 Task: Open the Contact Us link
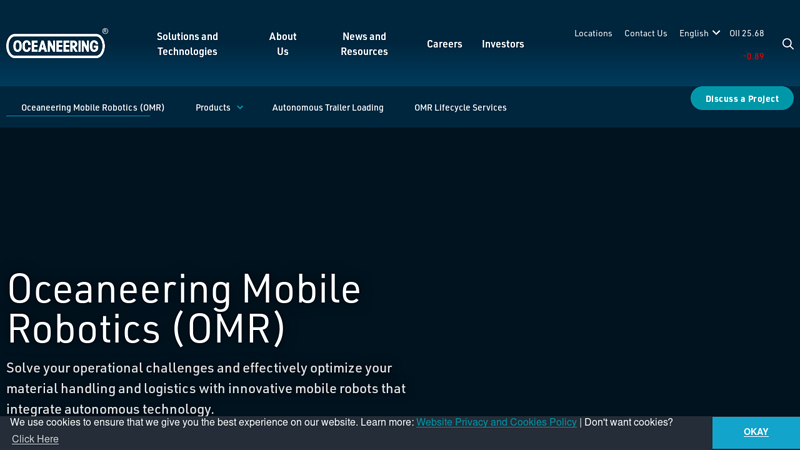[645, 33]
